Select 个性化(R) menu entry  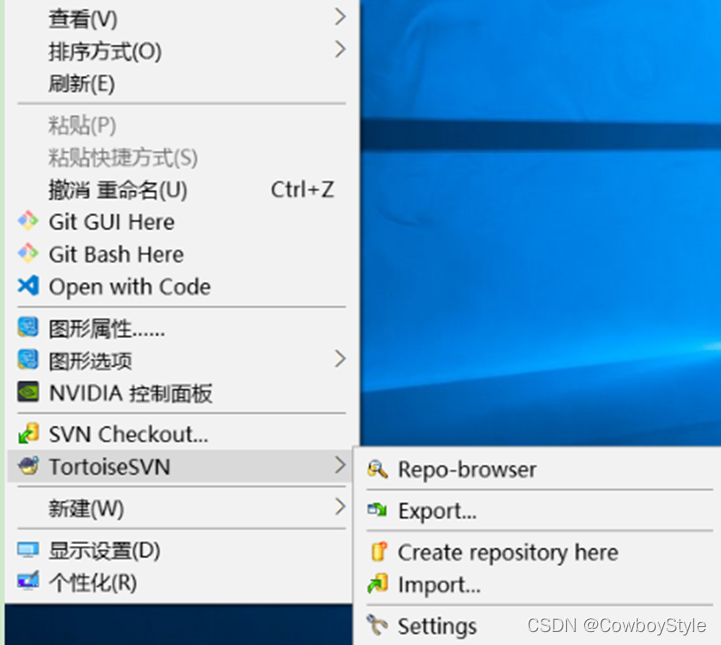(x=93, y=582)
